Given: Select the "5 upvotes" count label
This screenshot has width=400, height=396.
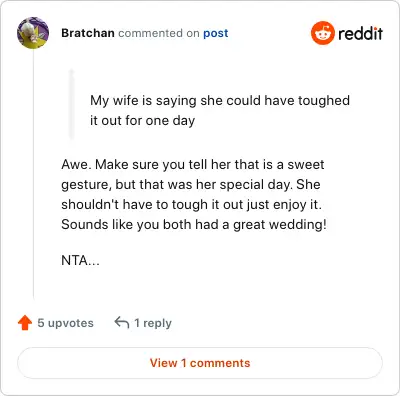Looking at the screenshot, I should pos(65,323).
